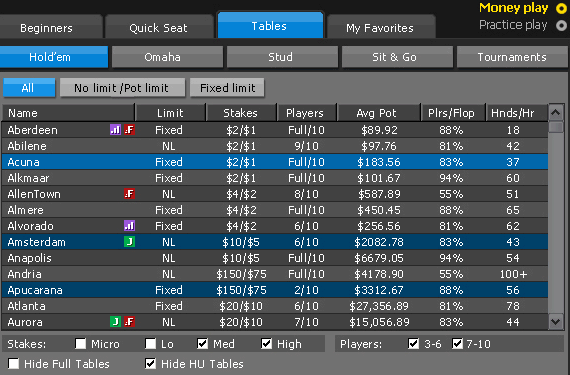Select the Apucarana table row
570x375 pixels.
click(275, 290)
